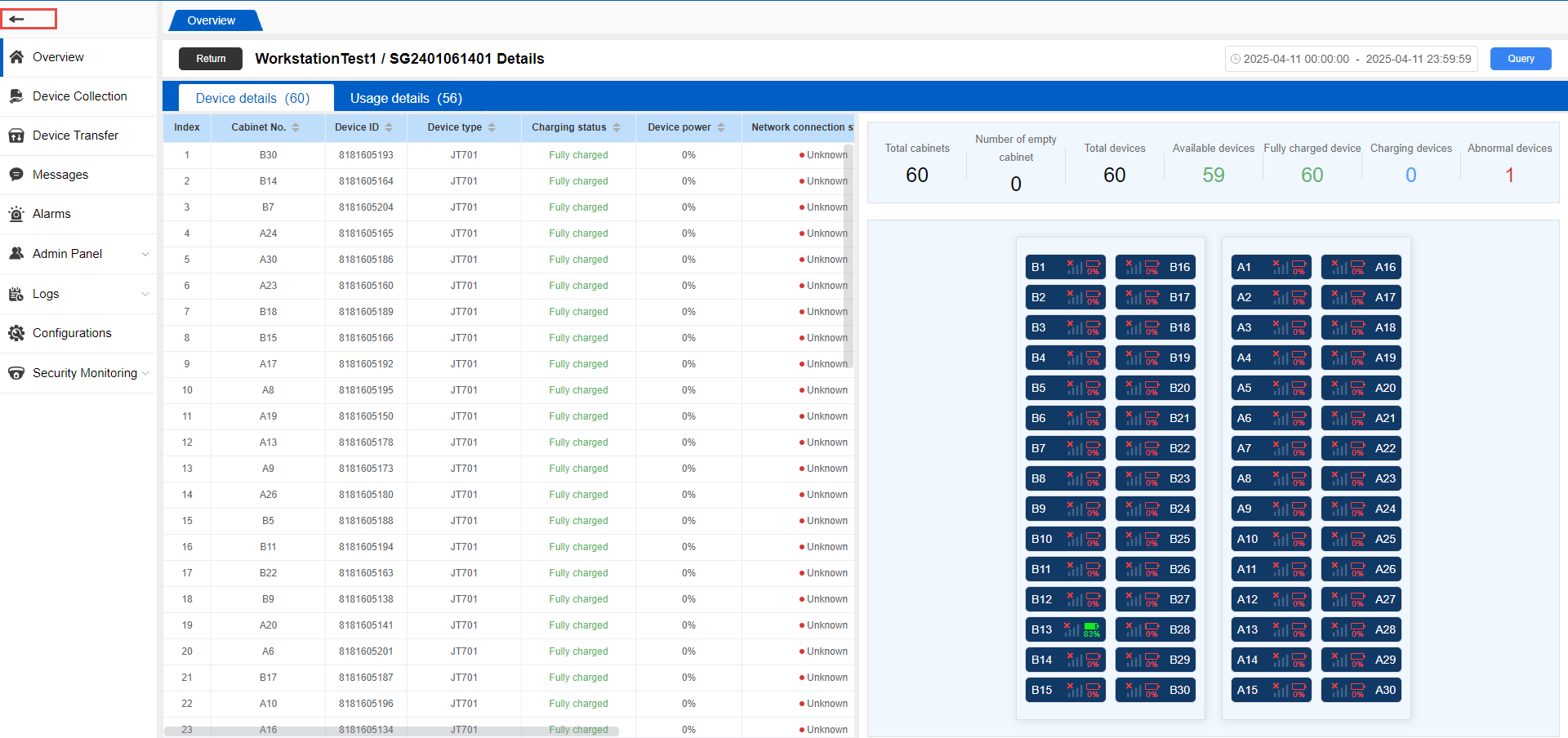Click the Device Collection sidebar icon
The height and width of the screenshot is (738, 1568).
pyautogui.click(x=16, y=96)
